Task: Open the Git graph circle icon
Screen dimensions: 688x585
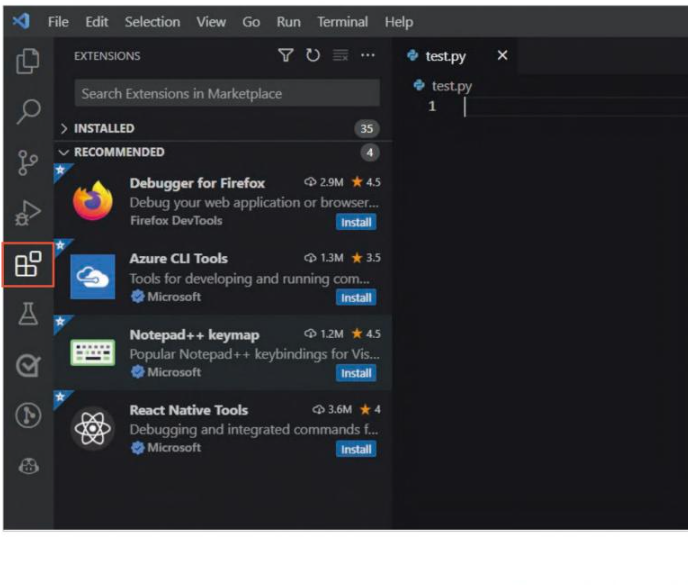Action: click(28, 415)
